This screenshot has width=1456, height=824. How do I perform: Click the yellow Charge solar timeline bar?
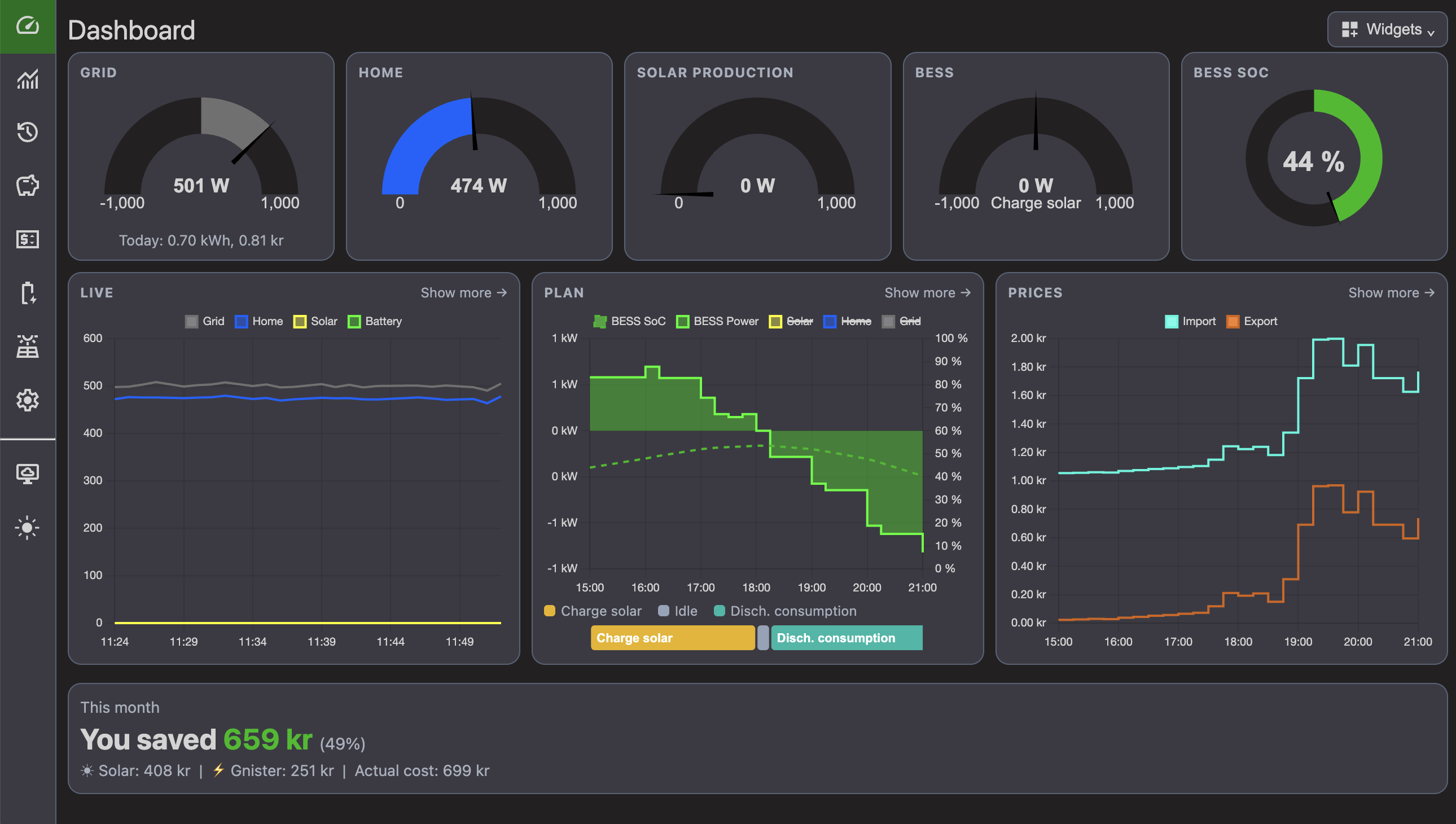(673, 638)
